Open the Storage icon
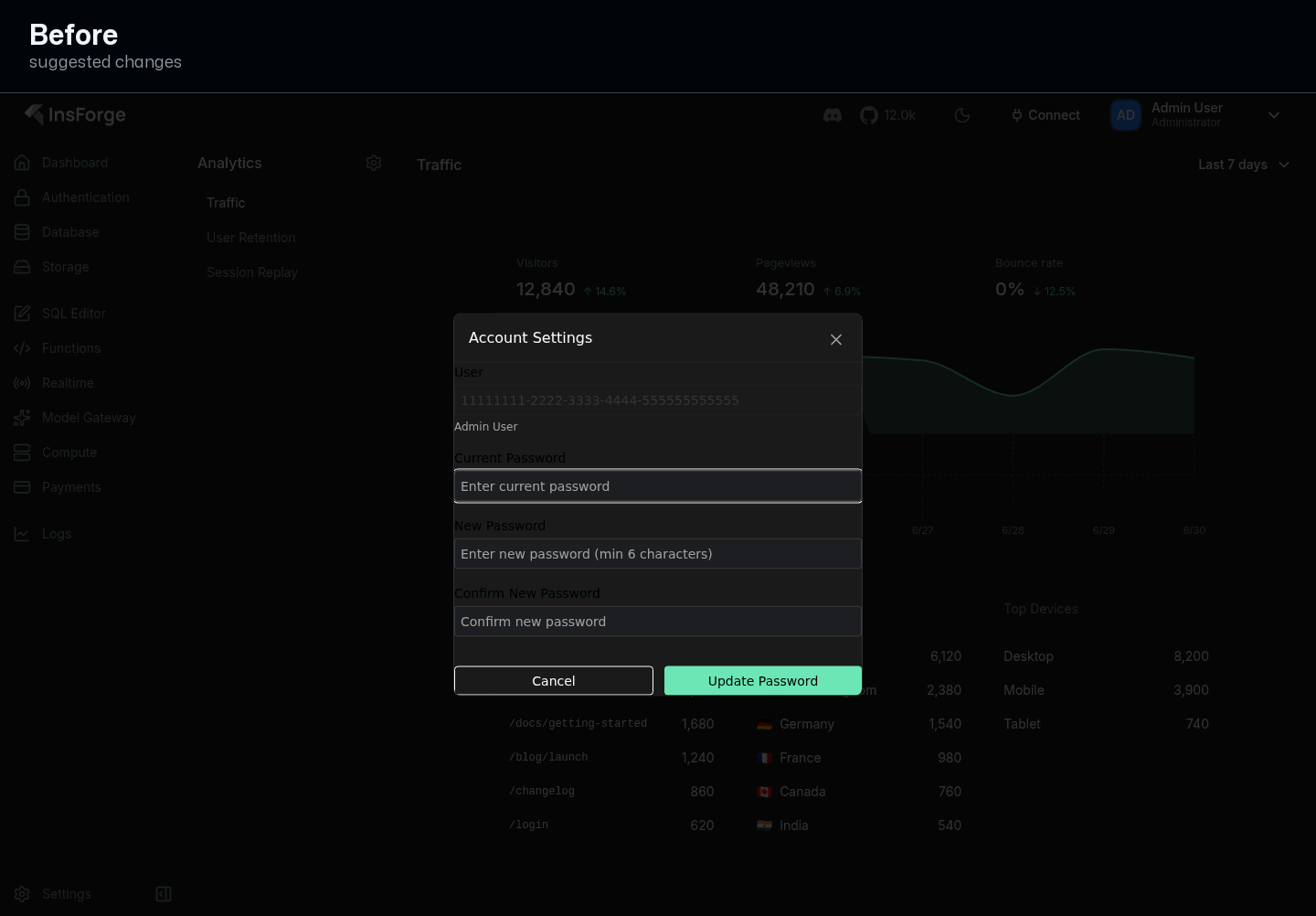The width and height of the screenshot is (1316, 916). coord(23,267)
